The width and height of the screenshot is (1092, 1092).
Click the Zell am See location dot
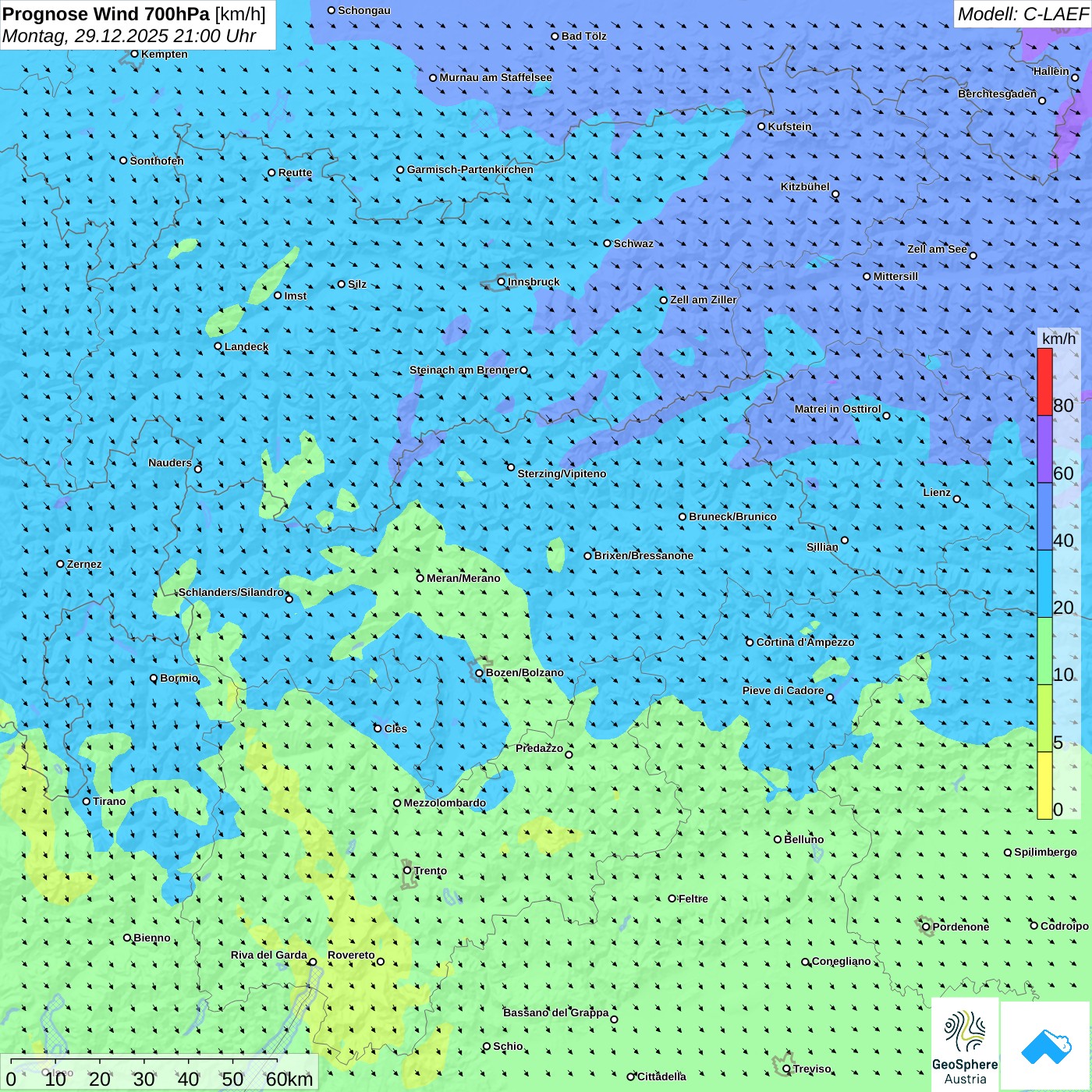(x=973, y=255)
